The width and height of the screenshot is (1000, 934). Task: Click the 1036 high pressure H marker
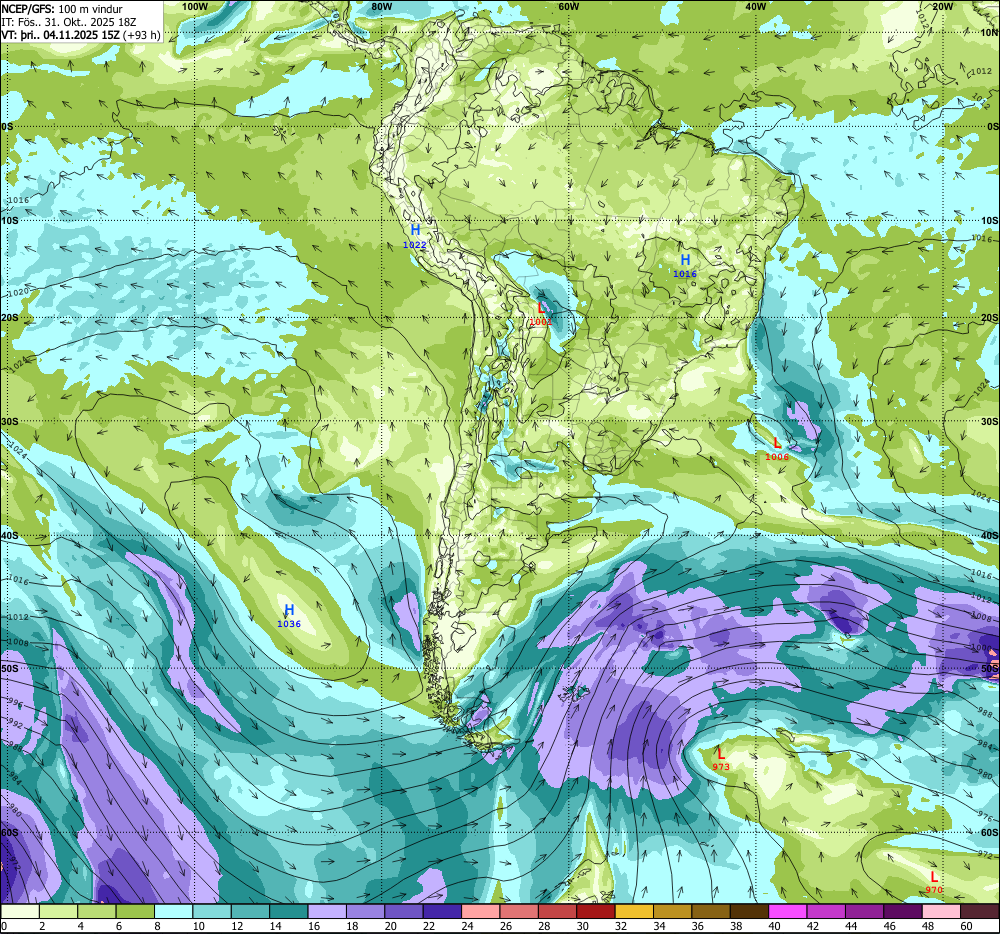click(289, 610)
